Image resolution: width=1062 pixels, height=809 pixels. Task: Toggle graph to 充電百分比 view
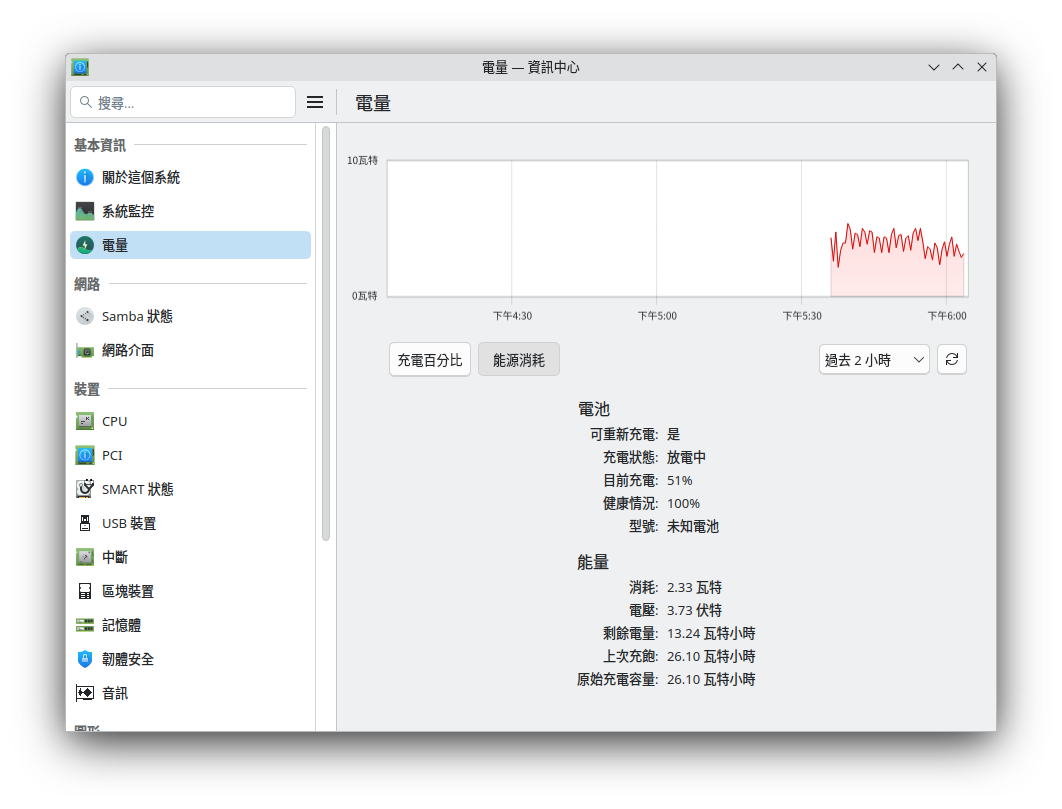click(x=430, y=360)
